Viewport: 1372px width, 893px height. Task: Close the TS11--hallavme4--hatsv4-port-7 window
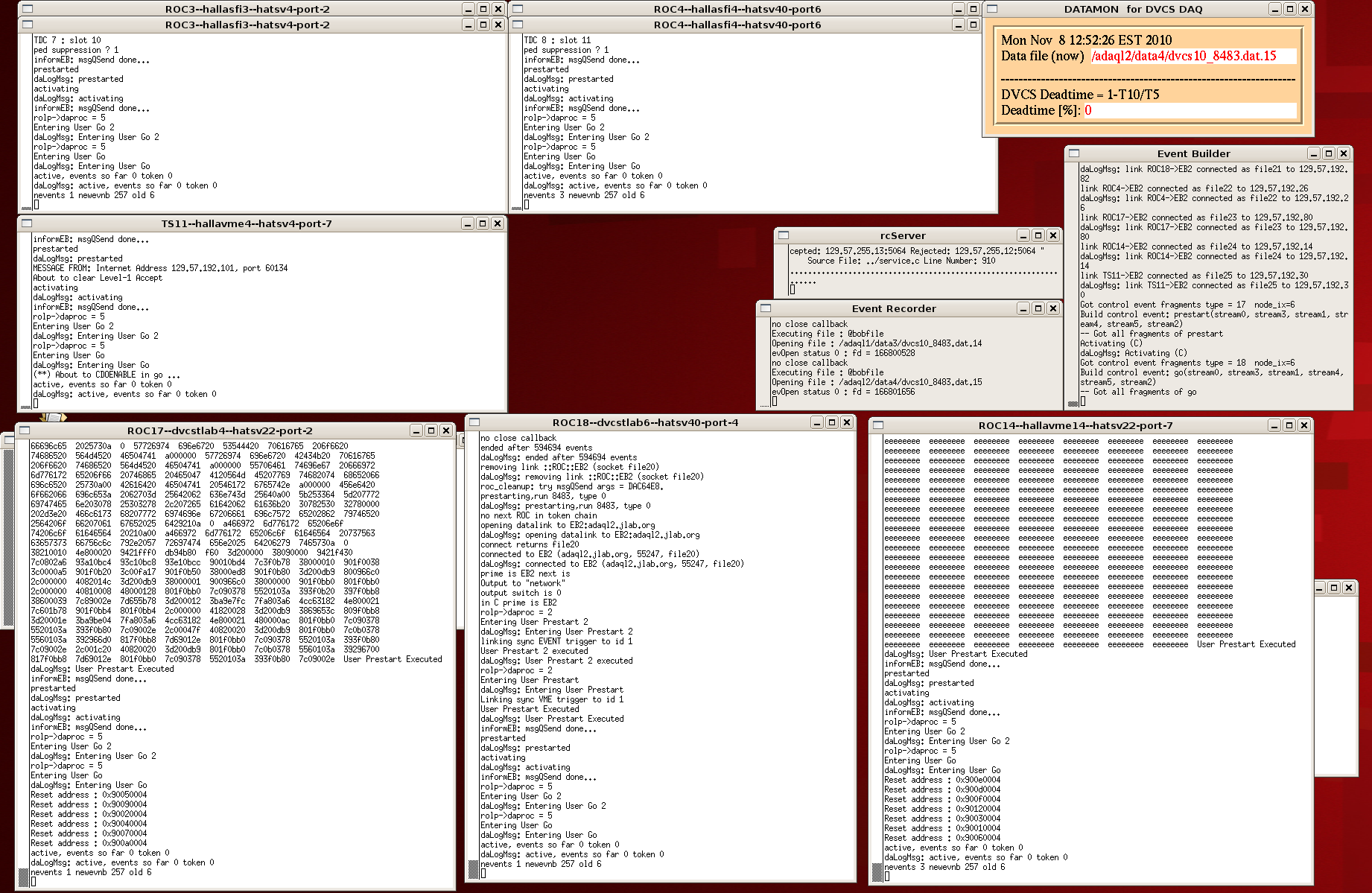click(x=498, y=223)
